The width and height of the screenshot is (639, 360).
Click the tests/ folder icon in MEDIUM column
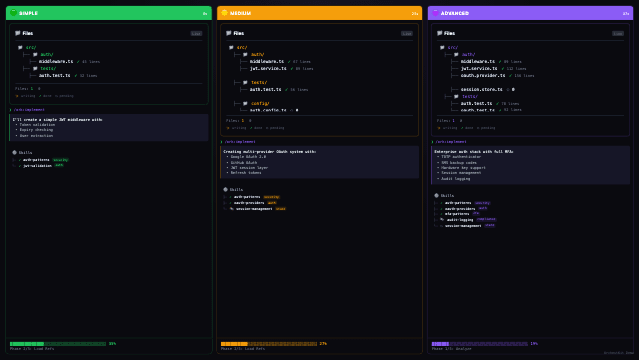point(245,82)
